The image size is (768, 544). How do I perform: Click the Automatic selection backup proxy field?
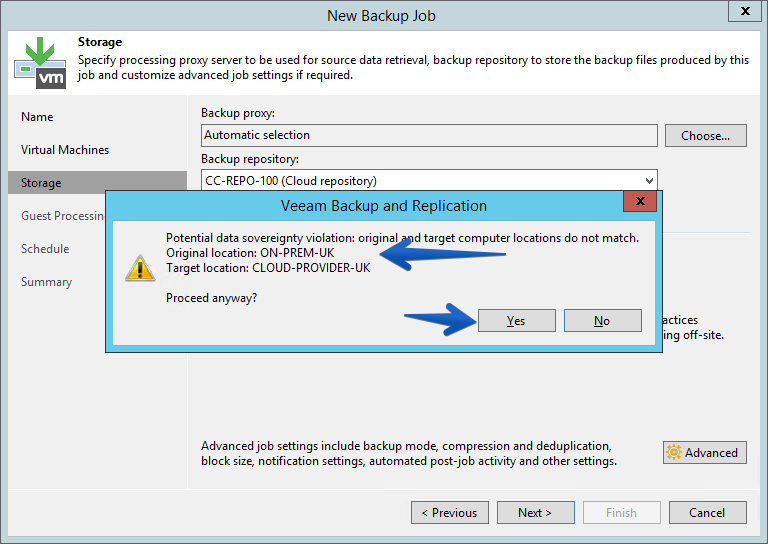pos(429,135)
